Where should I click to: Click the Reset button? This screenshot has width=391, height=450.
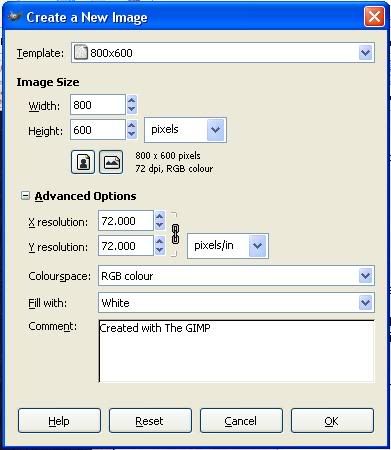click(x=150, y=421)
